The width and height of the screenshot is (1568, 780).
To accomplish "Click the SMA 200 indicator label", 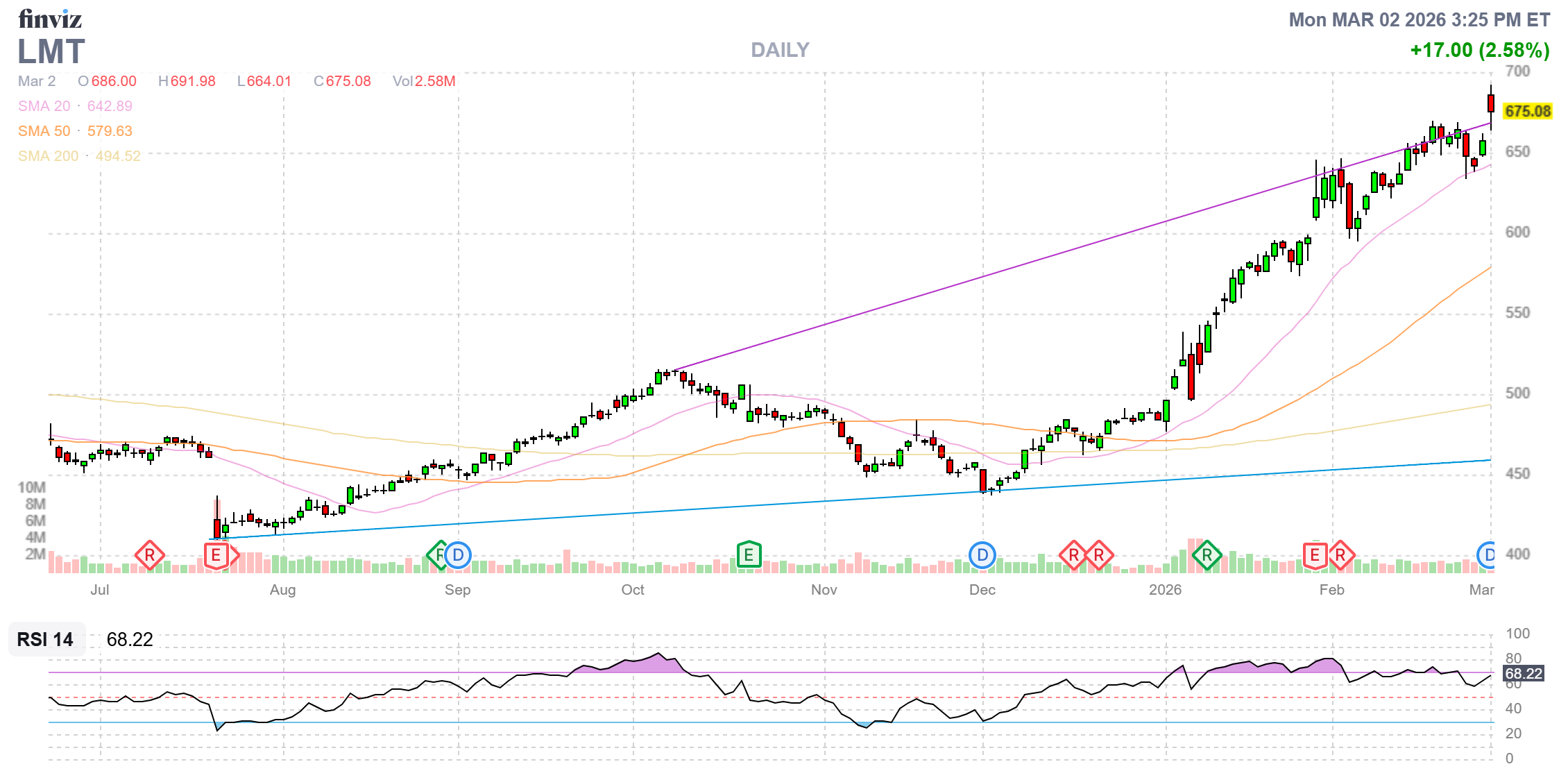I will (x=49, y=156).
